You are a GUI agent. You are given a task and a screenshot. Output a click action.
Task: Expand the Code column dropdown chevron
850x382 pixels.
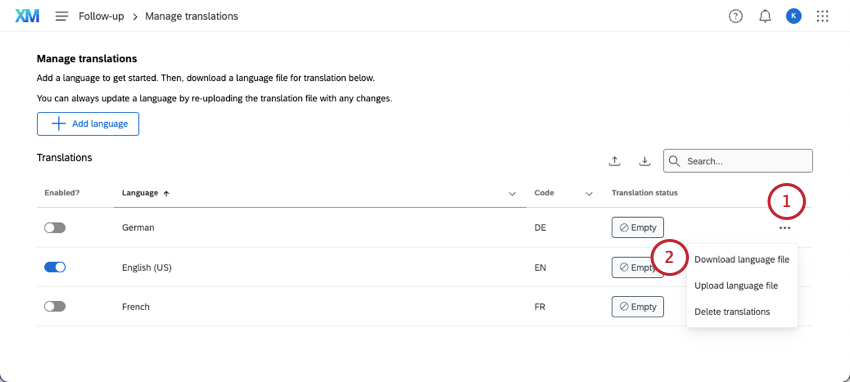[589, 193]
